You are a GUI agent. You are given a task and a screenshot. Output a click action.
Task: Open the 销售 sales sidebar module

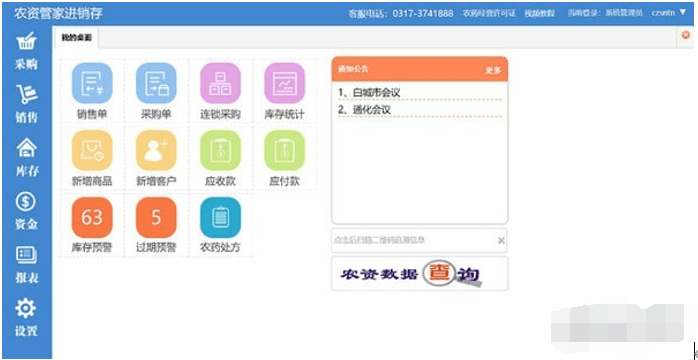pos(26,104)
